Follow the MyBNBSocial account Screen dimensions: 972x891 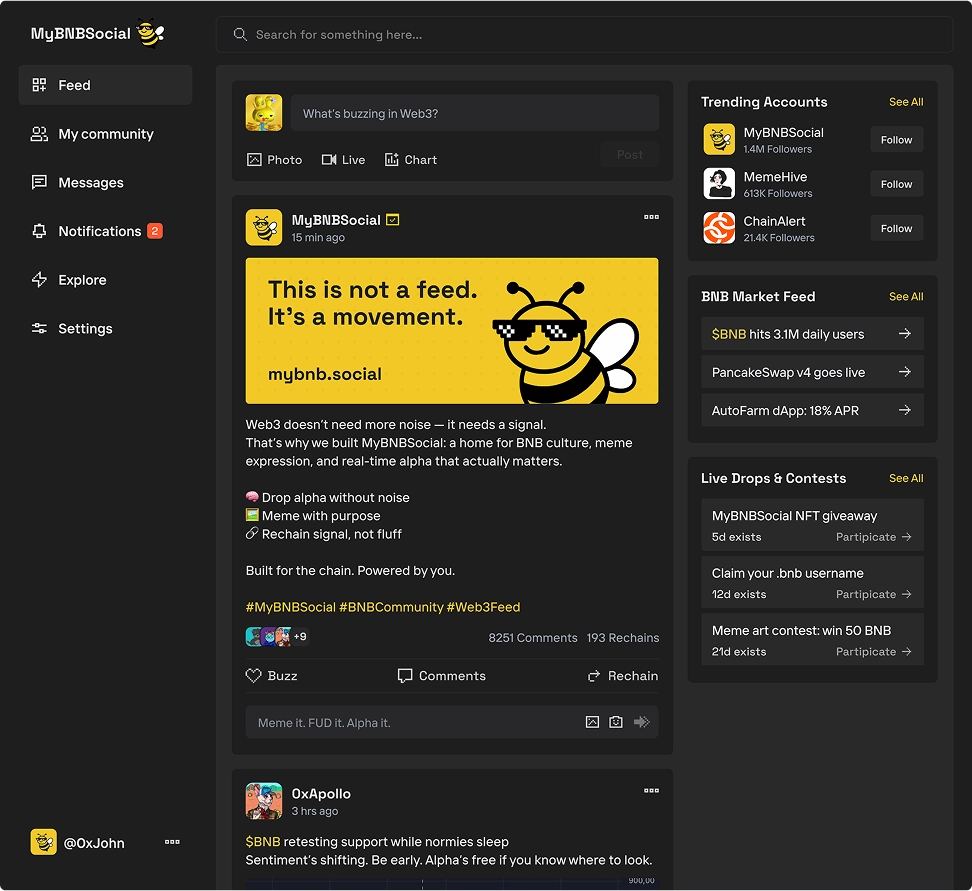896,140
